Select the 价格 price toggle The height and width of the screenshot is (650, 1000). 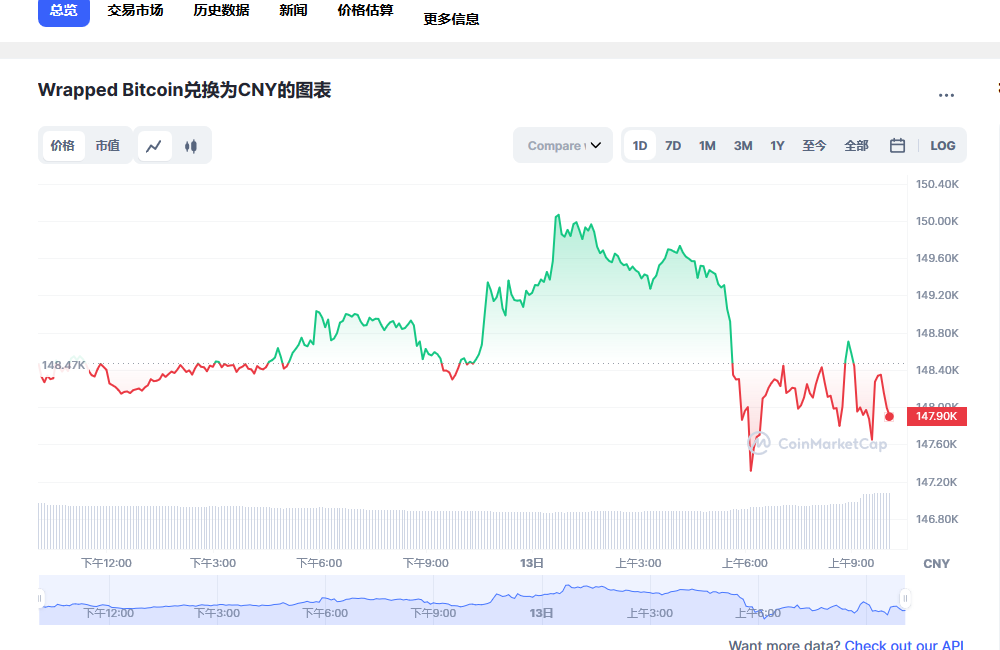(62, 146)
